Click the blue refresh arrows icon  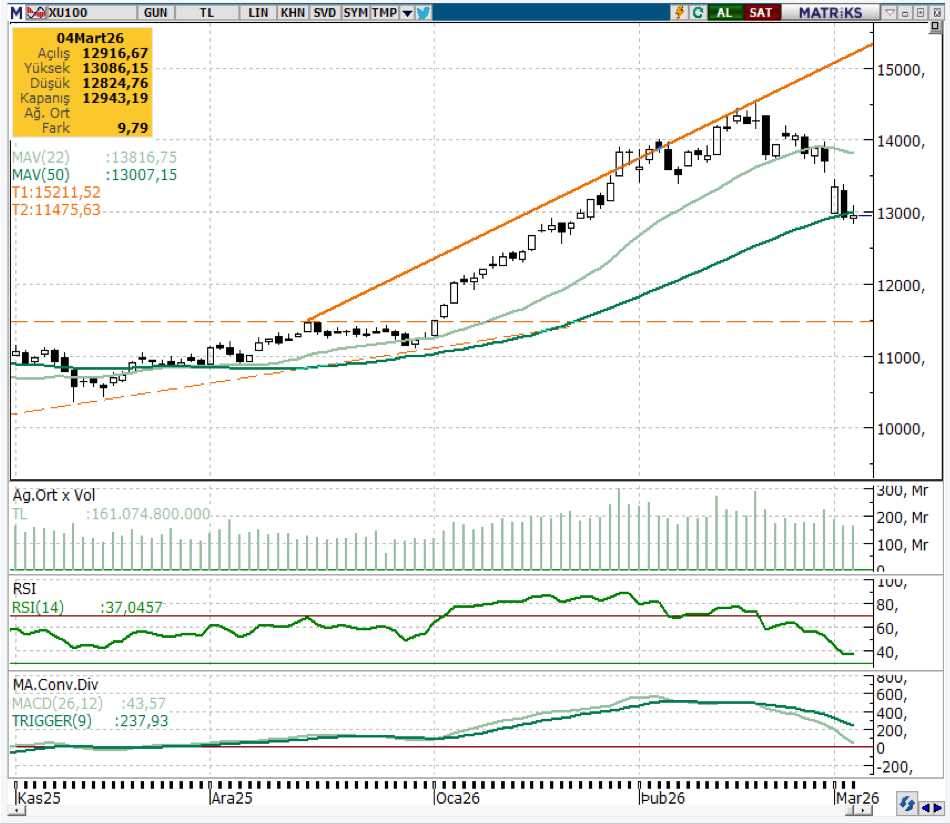coord(908,804)
